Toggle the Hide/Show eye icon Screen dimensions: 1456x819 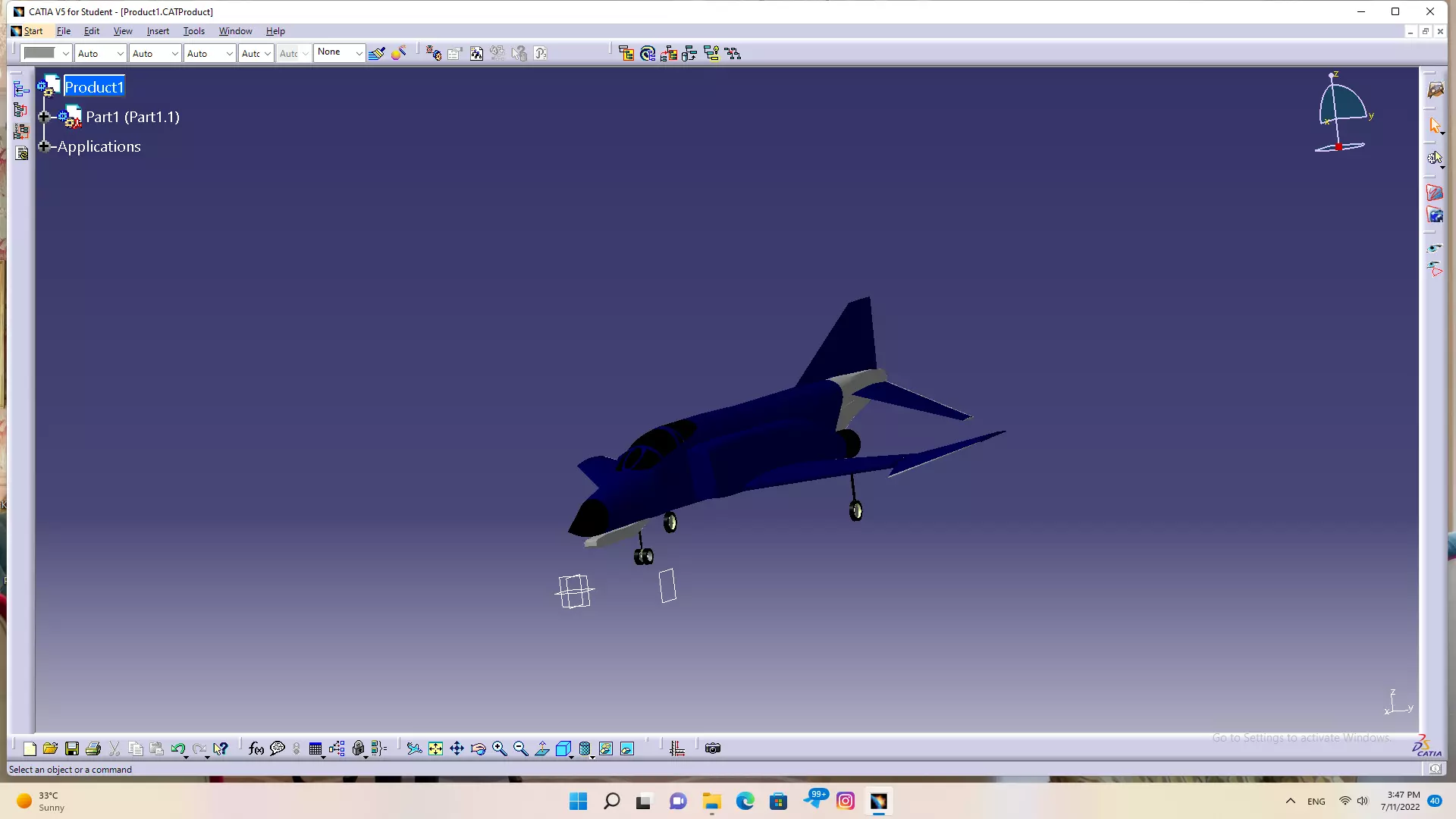[1434, 248]
